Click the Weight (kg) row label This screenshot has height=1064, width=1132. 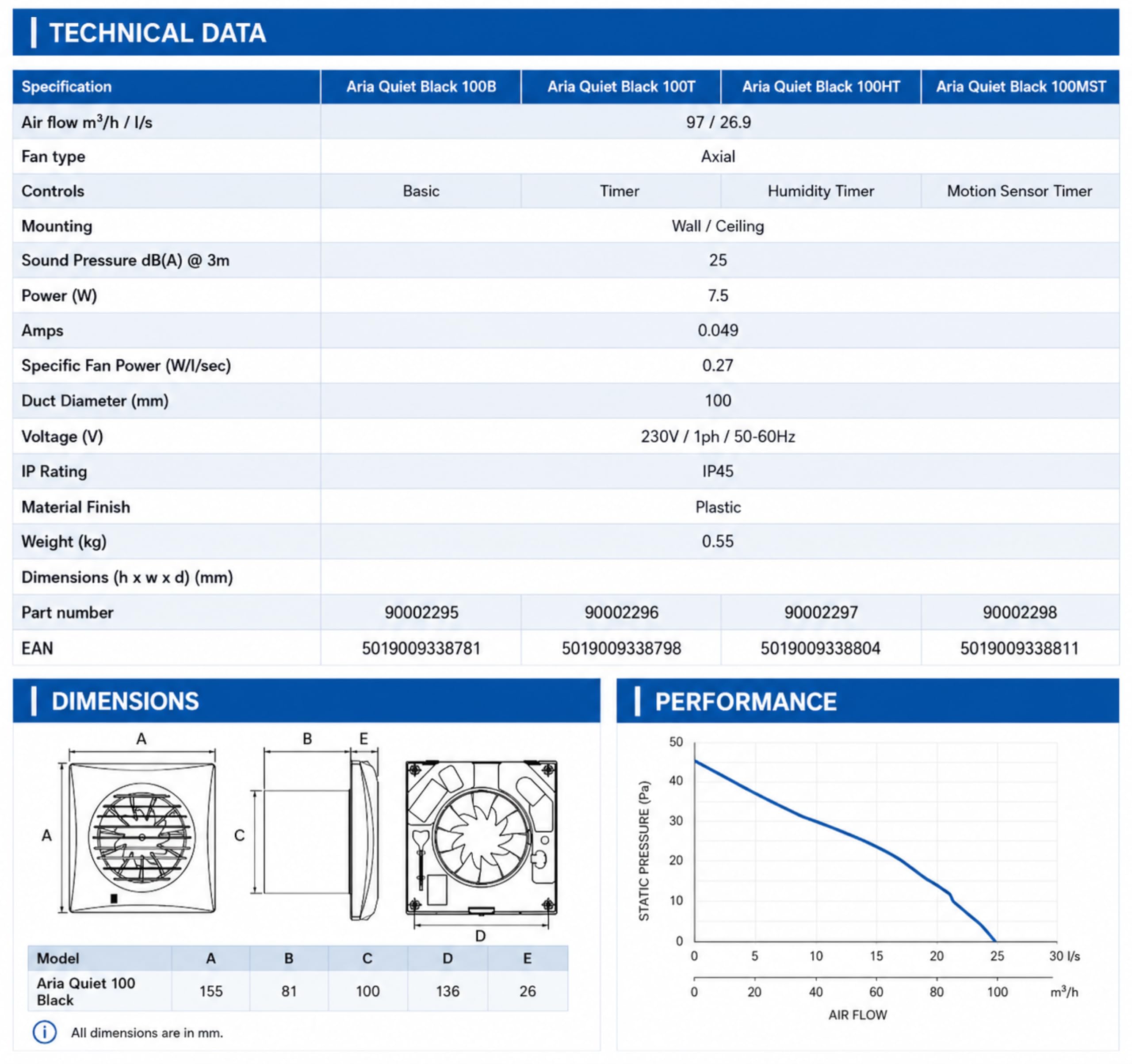click(65, 542)
